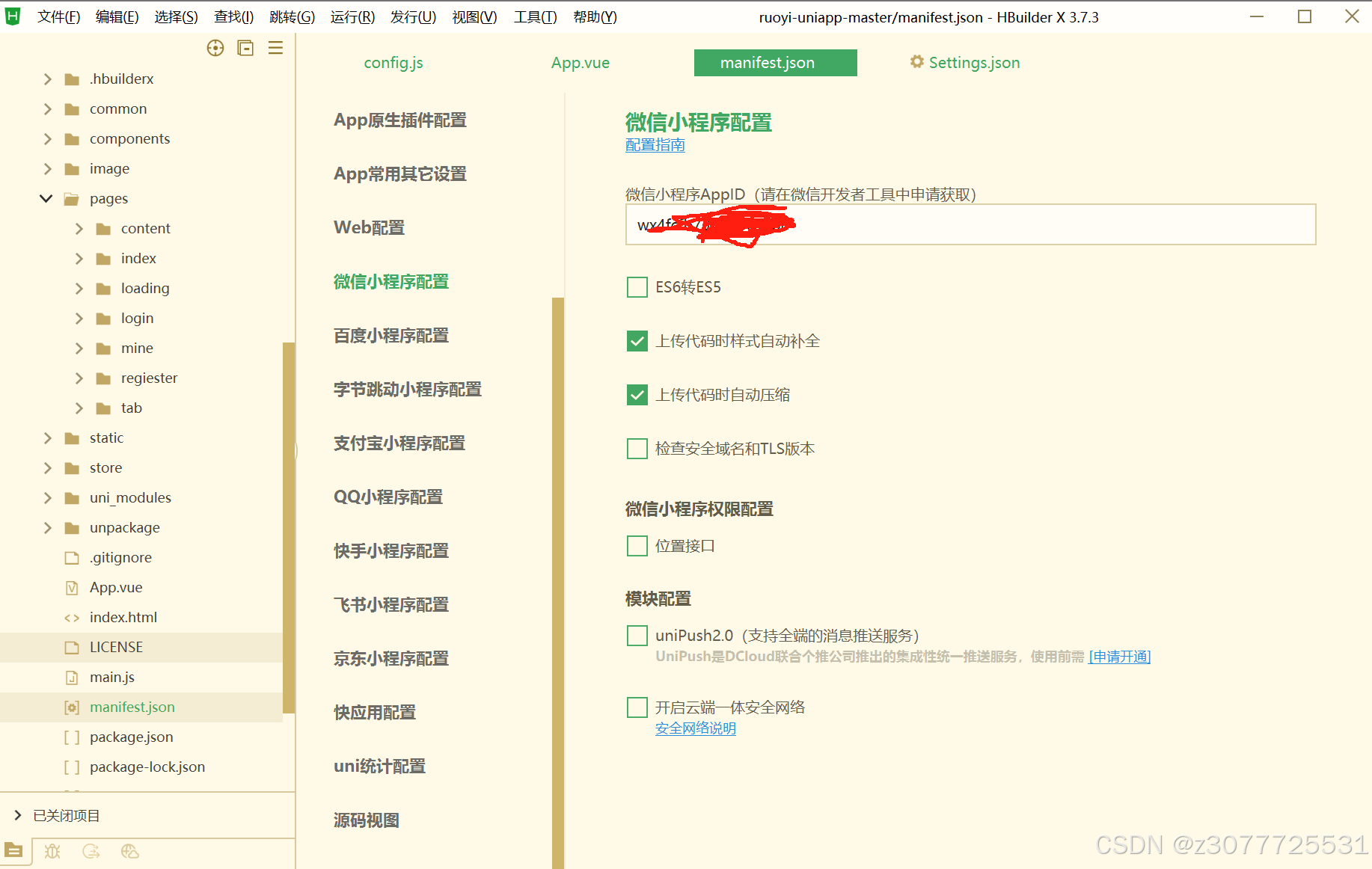
Task: Click the App.vue file icon in tree
Action: click(x=72, y=588)
